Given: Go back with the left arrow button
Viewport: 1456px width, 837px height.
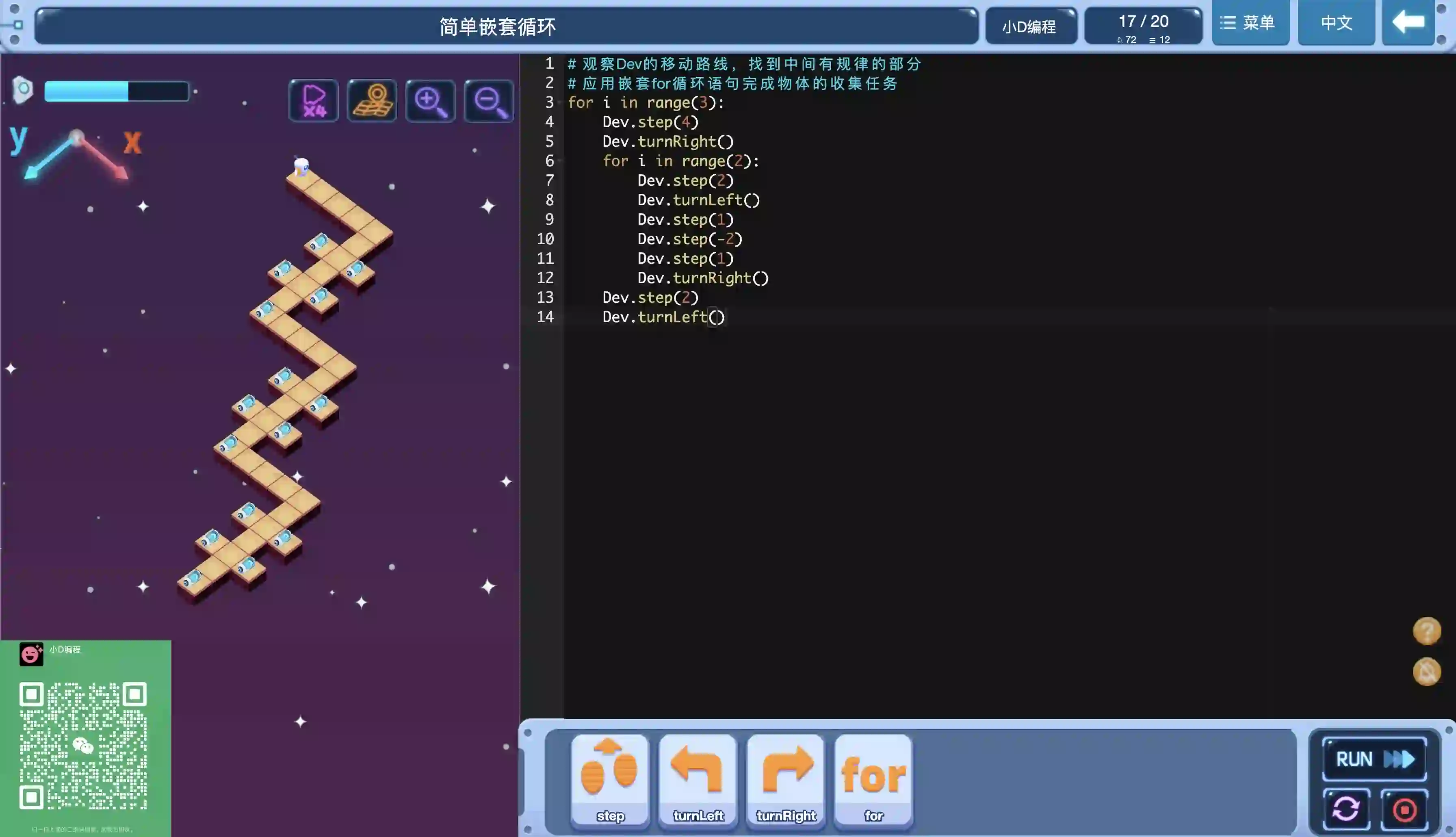Looking at the screenshot, I should 1408,23.
